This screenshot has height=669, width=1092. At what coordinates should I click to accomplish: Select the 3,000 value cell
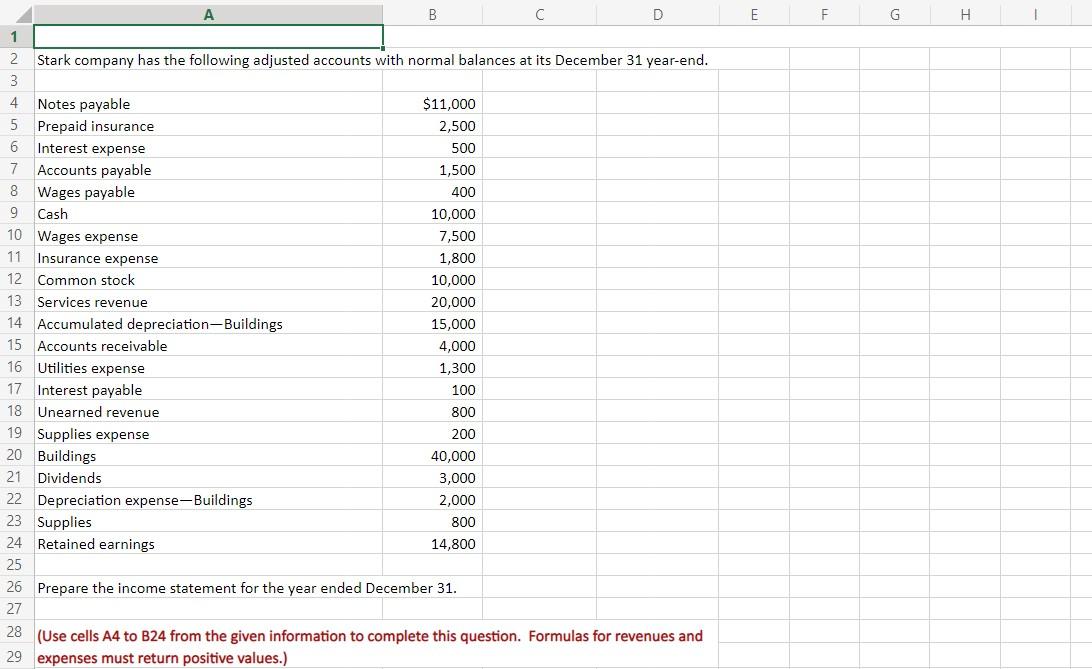[x=432, y=478]
